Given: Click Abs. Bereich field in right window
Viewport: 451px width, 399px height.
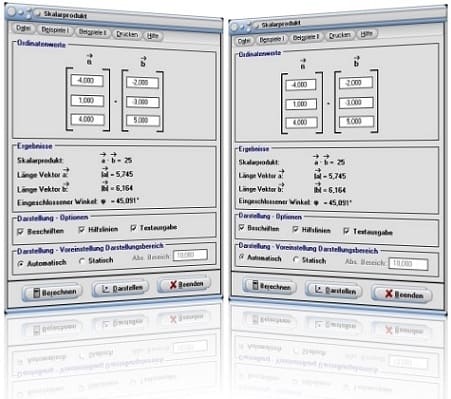Looking at the screenshot, I should [x=408, y=264].
